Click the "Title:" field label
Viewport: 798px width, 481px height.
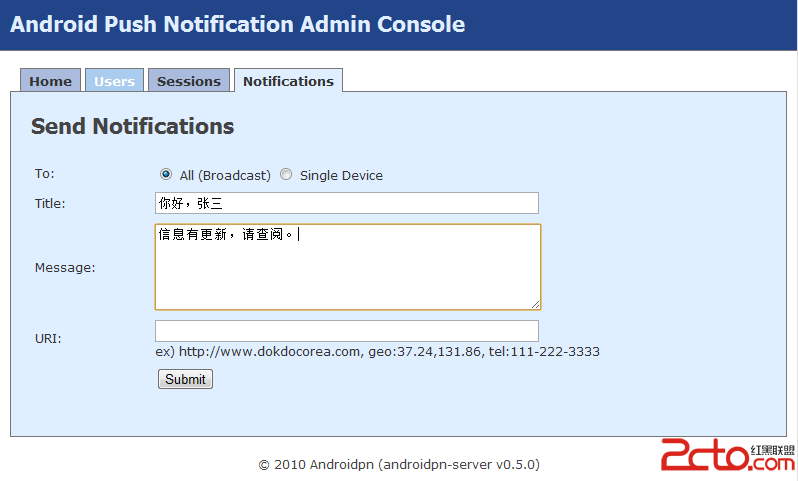click(x=50, y=204)
